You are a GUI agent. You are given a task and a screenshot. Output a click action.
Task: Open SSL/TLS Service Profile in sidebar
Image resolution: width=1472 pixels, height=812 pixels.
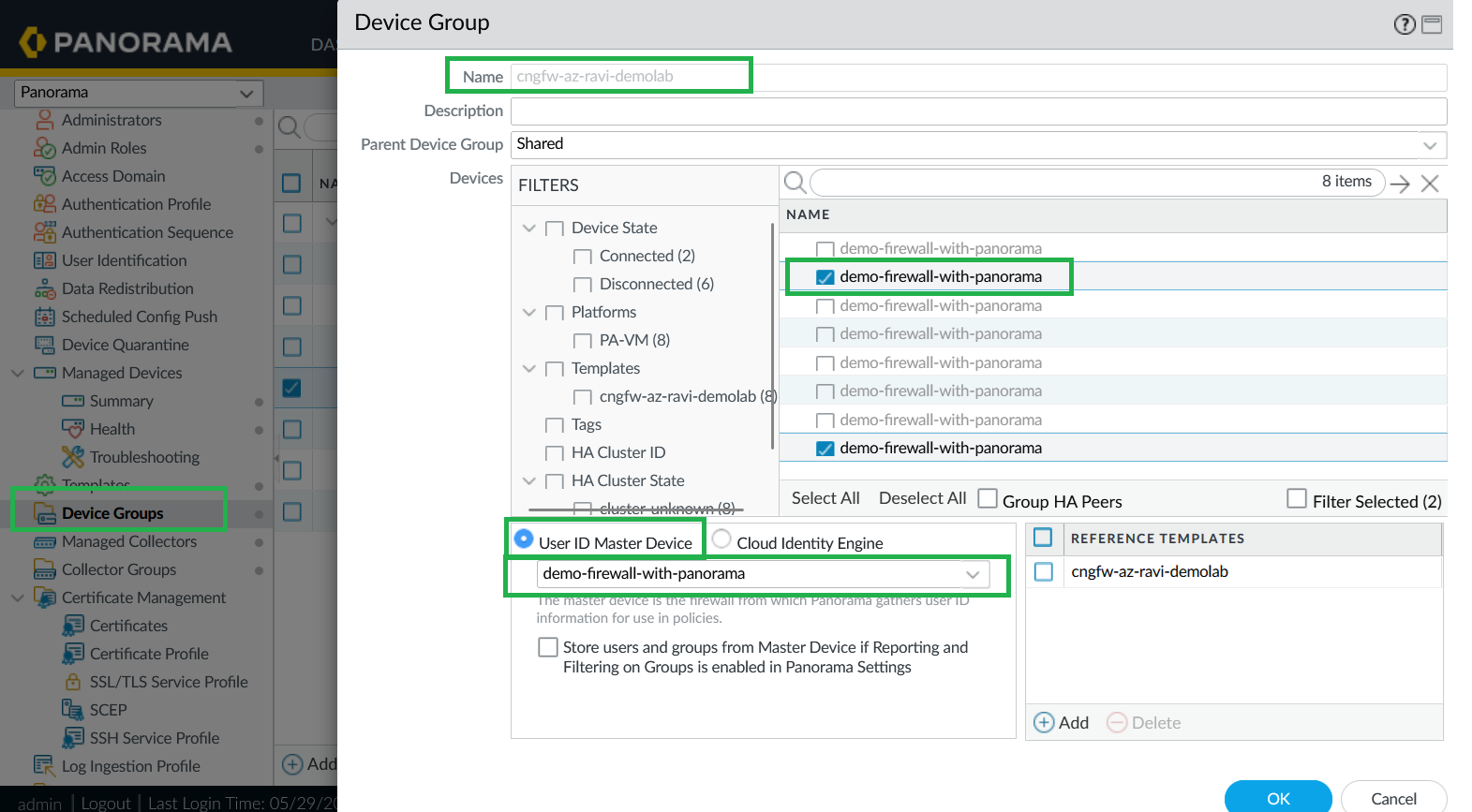(x=169, y=682)
